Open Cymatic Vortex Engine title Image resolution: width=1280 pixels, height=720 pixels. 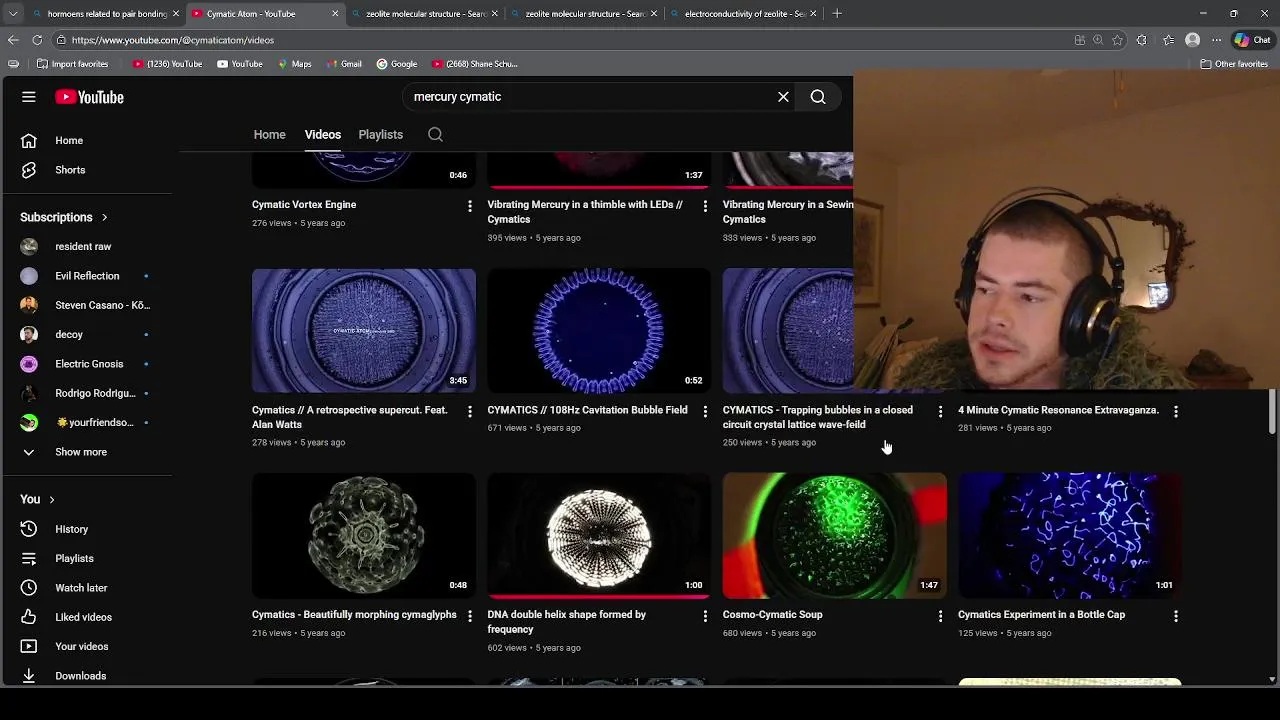click(x=304, y=204)
